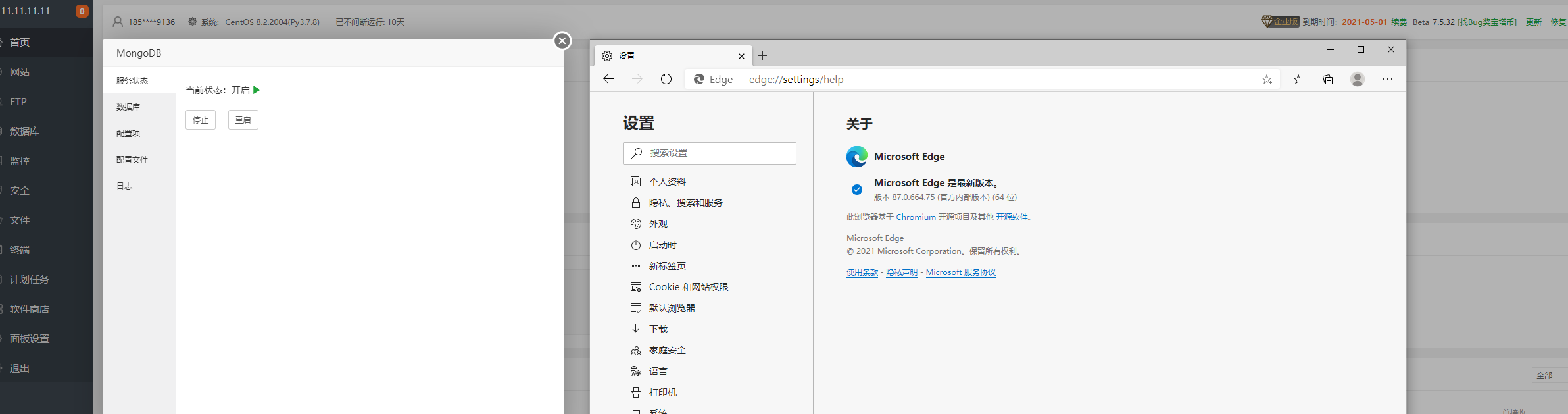
Task: Open the 服务状态 tab in MongoDB
Action: 132,80
